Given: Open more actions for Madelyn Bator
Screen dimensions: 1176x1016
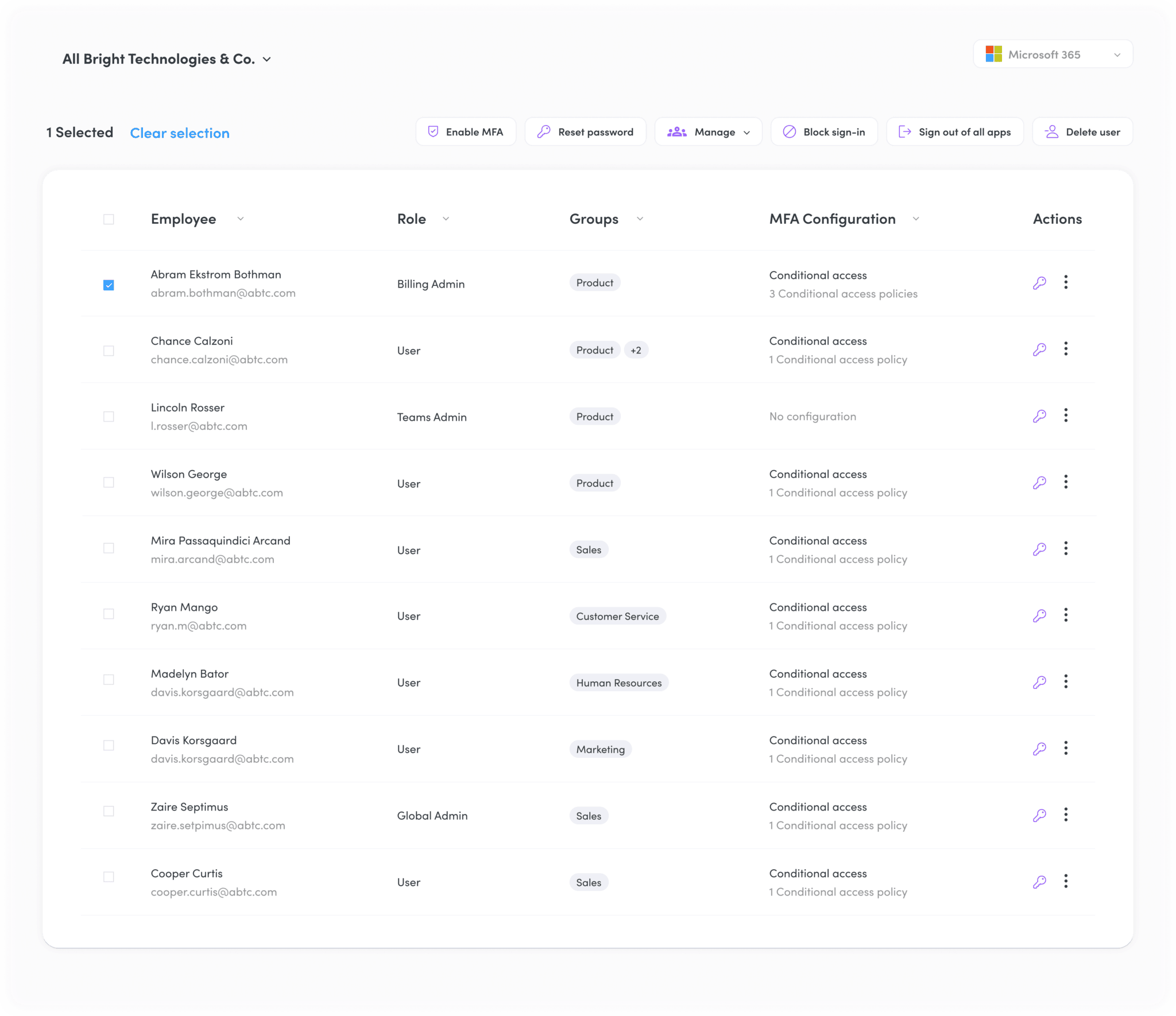Looking at the screenshot, I should tap(1066, 682).
